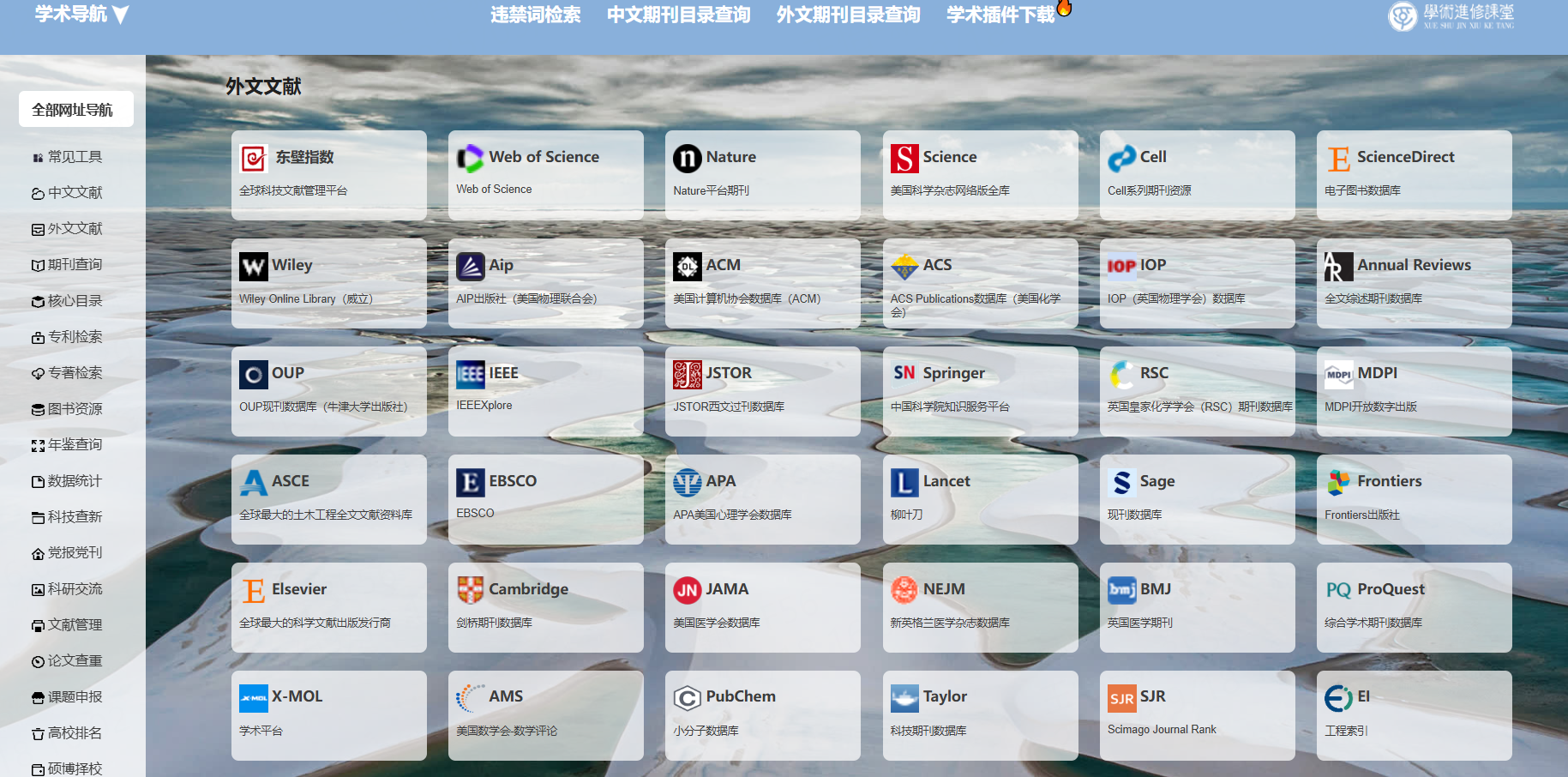Open 论文查重 in the sidebar
The width and height of the screenshot is (1568, 777).
click(67, 661)
